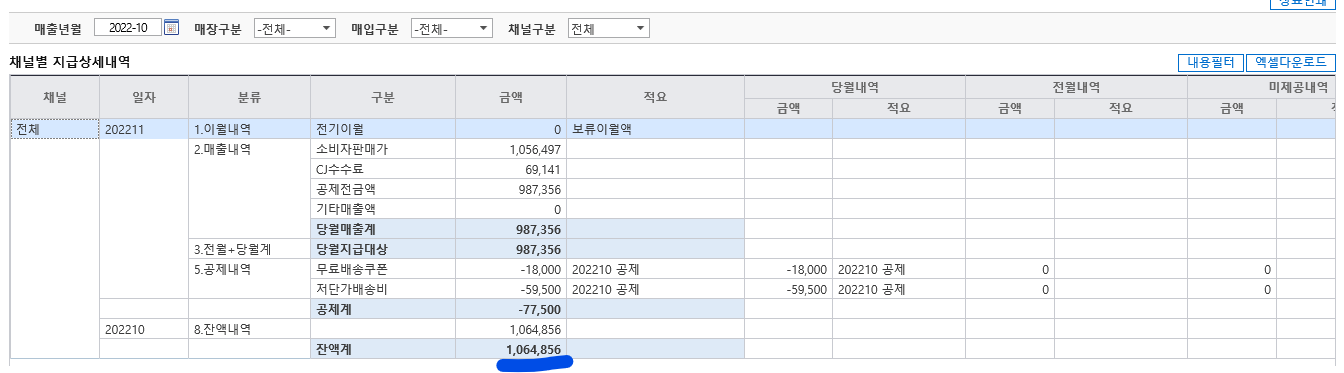Click the 채널 column header
Screen dimensions: 1344x373
point(55,98)
